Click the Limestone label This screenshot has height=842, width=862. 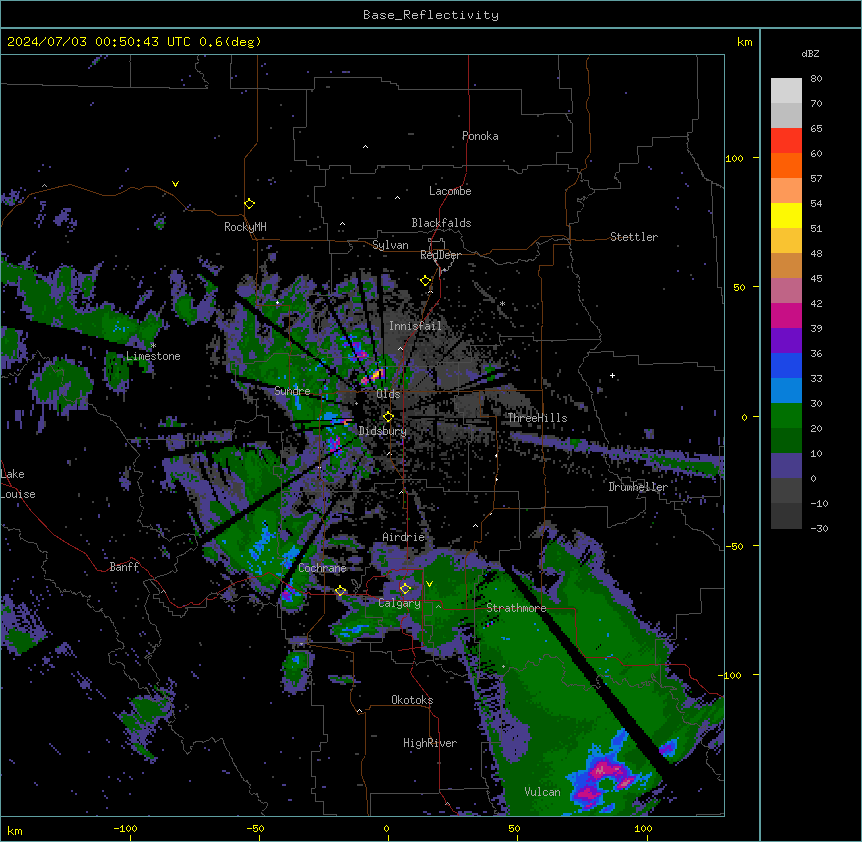point(153,356)
